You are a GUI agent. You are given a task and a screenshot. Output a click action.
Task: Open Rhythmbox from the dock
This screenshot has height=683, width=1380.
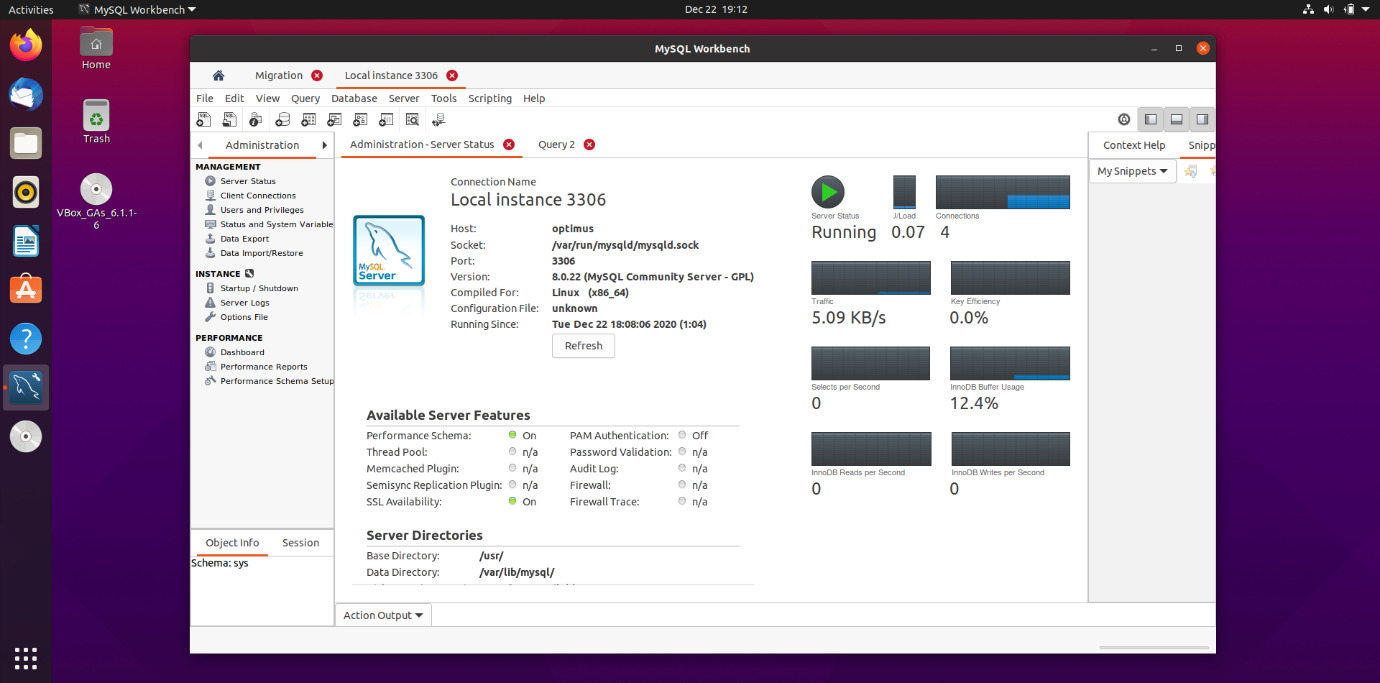[26, 192]
